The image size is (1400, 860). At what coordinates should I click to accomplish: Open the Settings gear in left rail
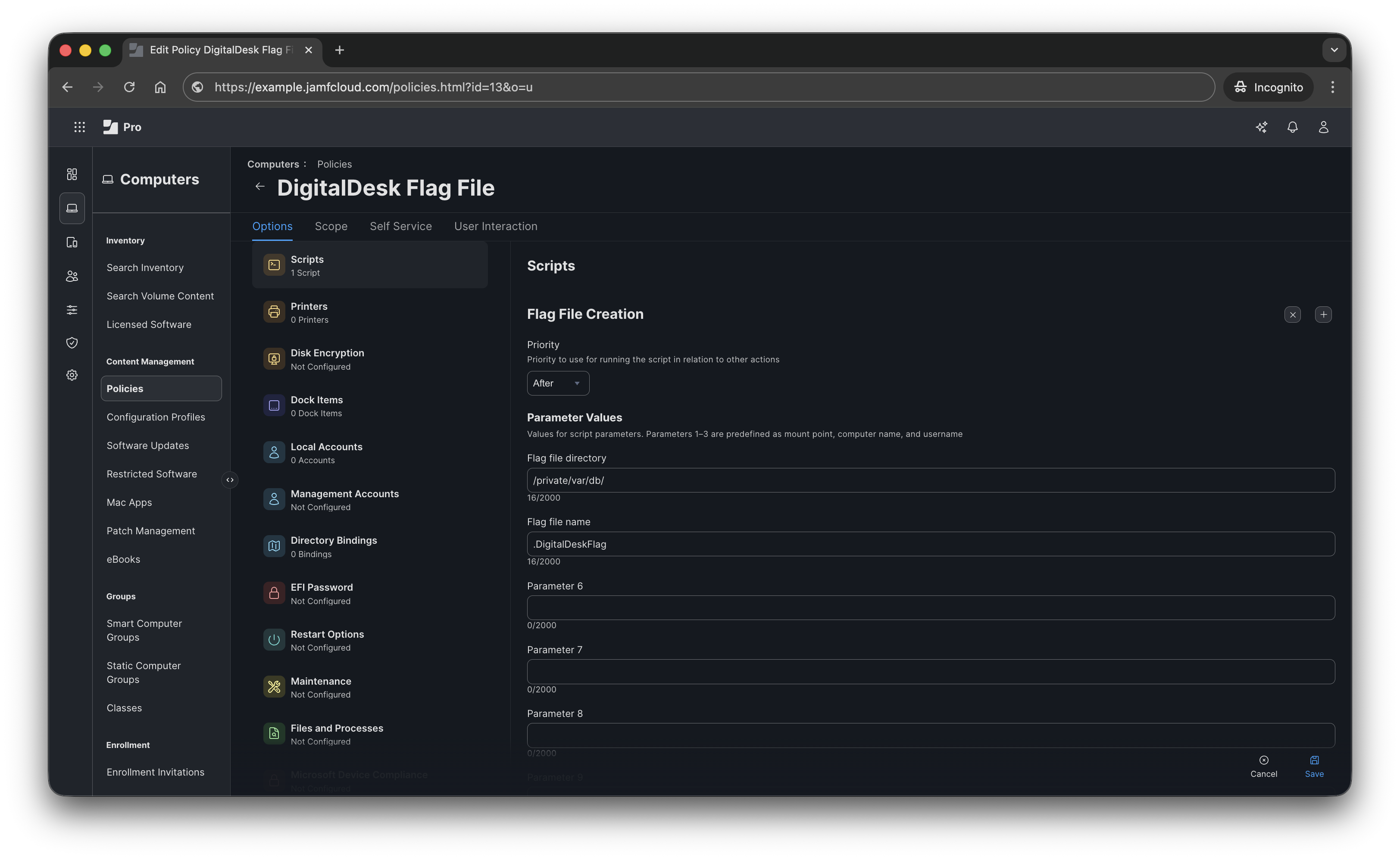(x=72, y=375)
